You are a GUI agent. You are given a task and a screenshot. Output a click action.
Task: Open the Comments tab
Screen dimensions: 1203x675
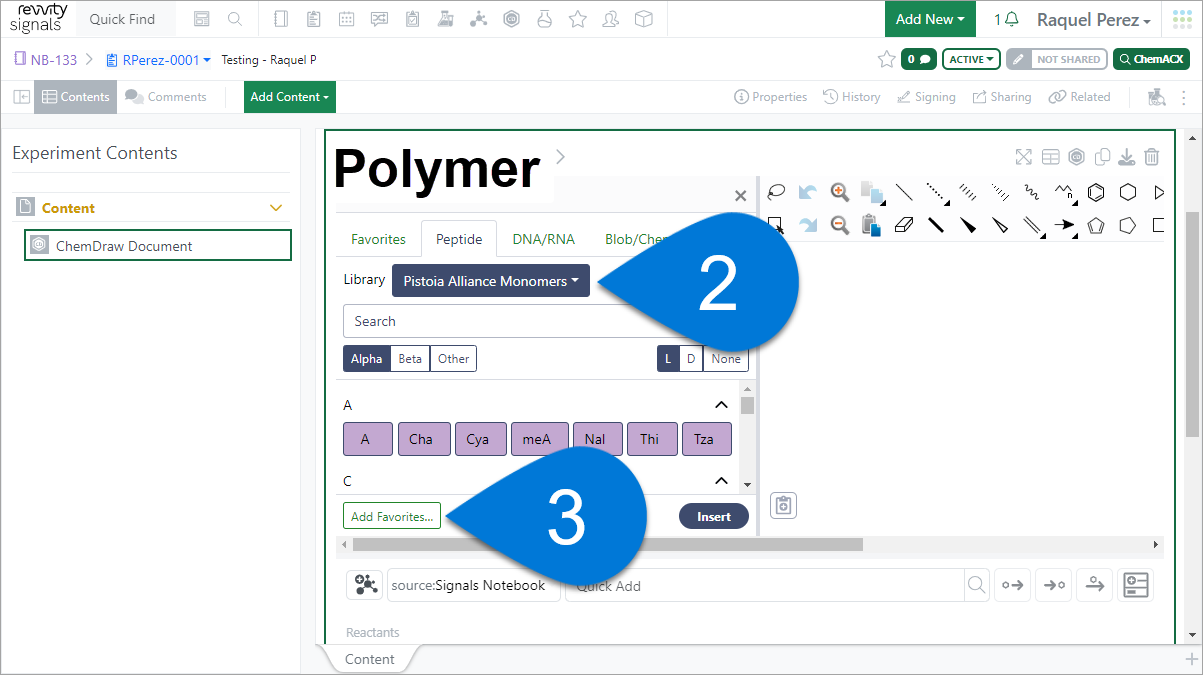[x=166, y=97]
